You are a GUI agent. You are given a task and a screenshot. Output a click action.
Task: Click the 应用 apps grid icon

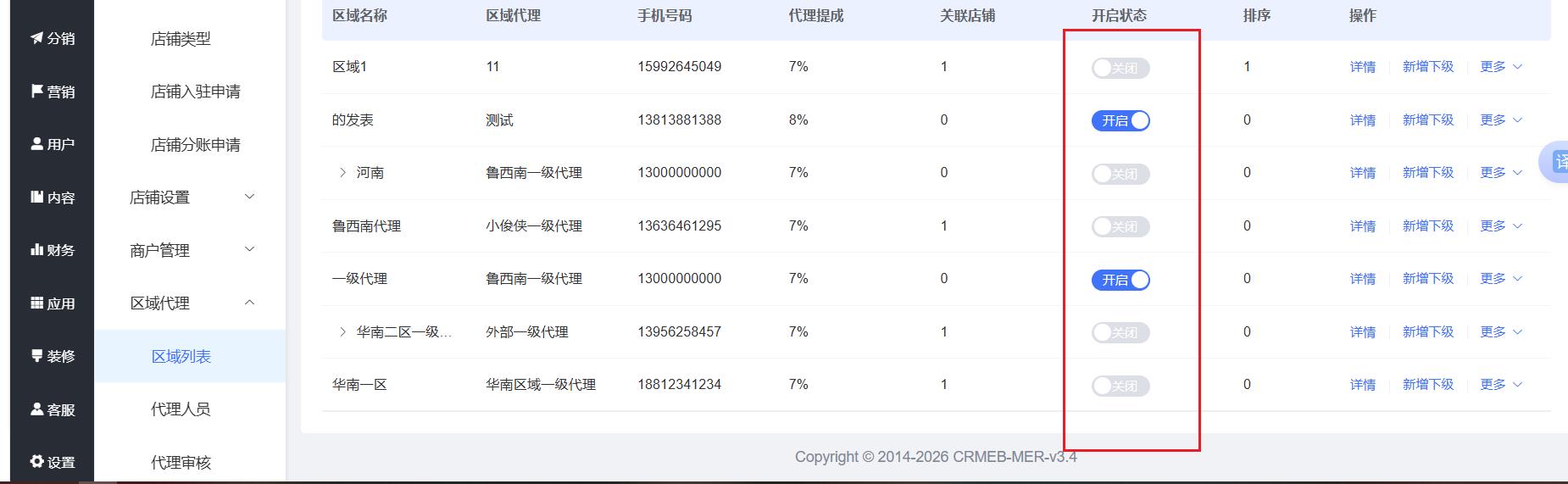click(x=37, y=303)
